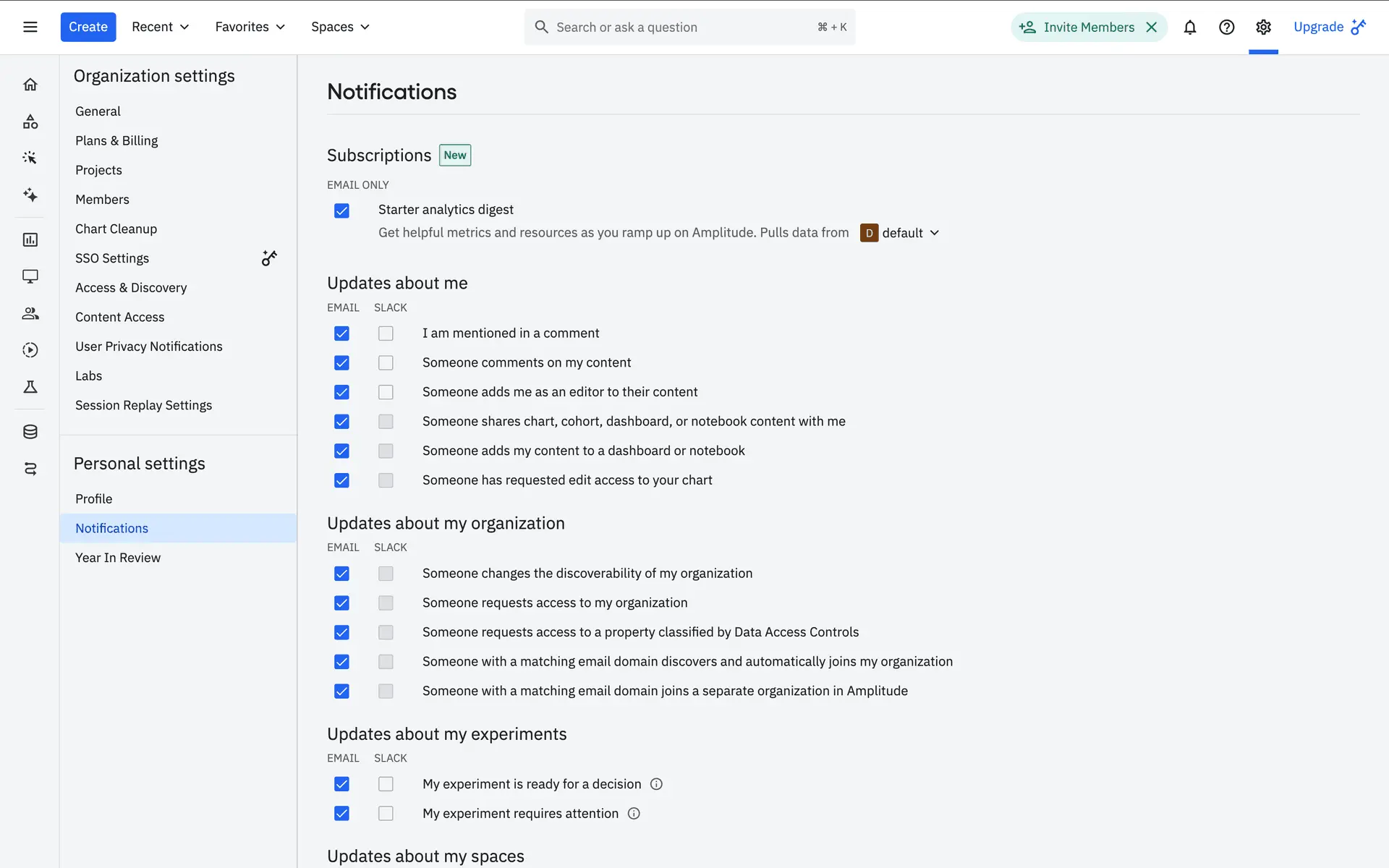Select Profile under Personal settings
Viewport: 1389px width, 868px height.
pyautogui.click(x=94, y=499)
